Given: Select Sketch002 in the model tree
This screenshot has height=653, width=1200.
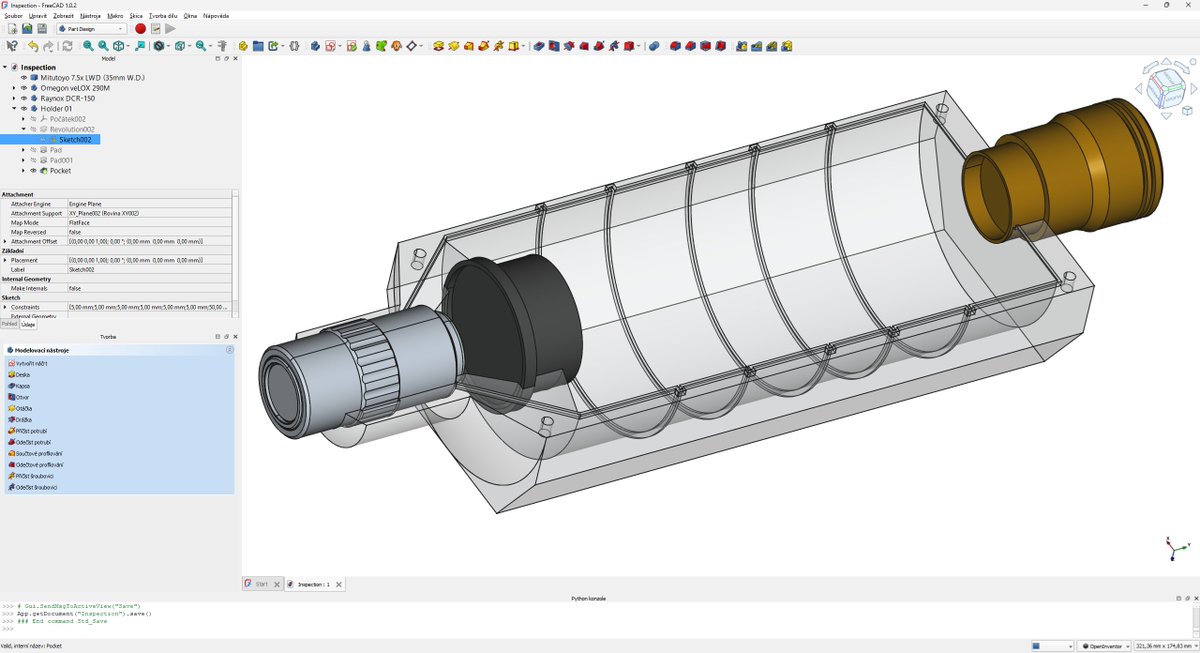Looking at the screenshot, I should (x=78, y=139).
